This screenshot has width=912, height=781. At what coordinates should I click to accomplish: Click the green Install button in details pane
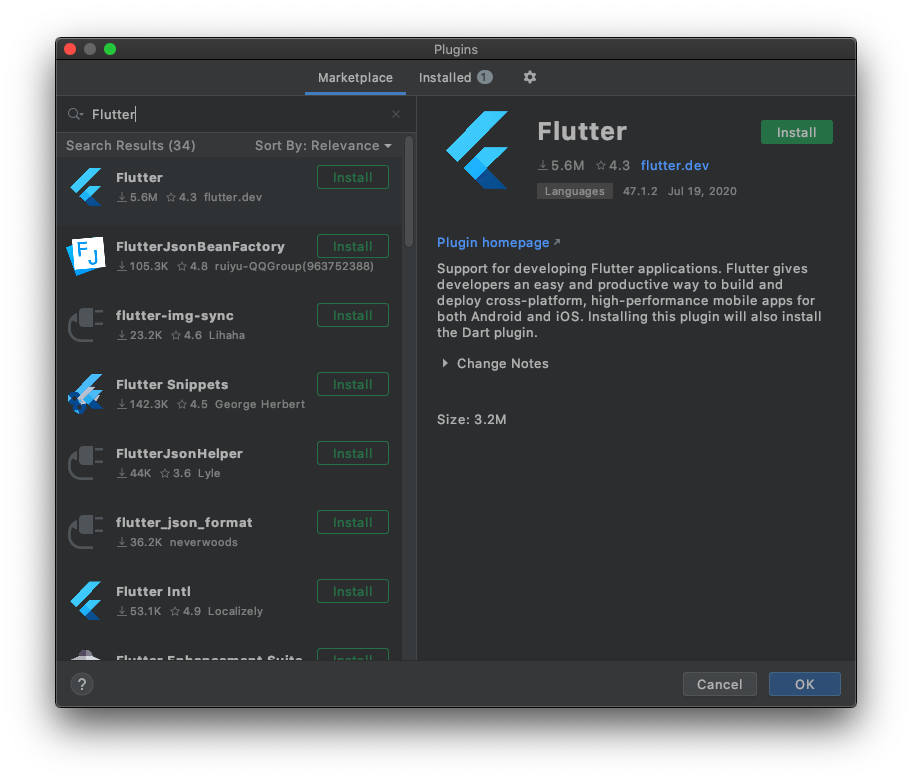coord(796,132)
